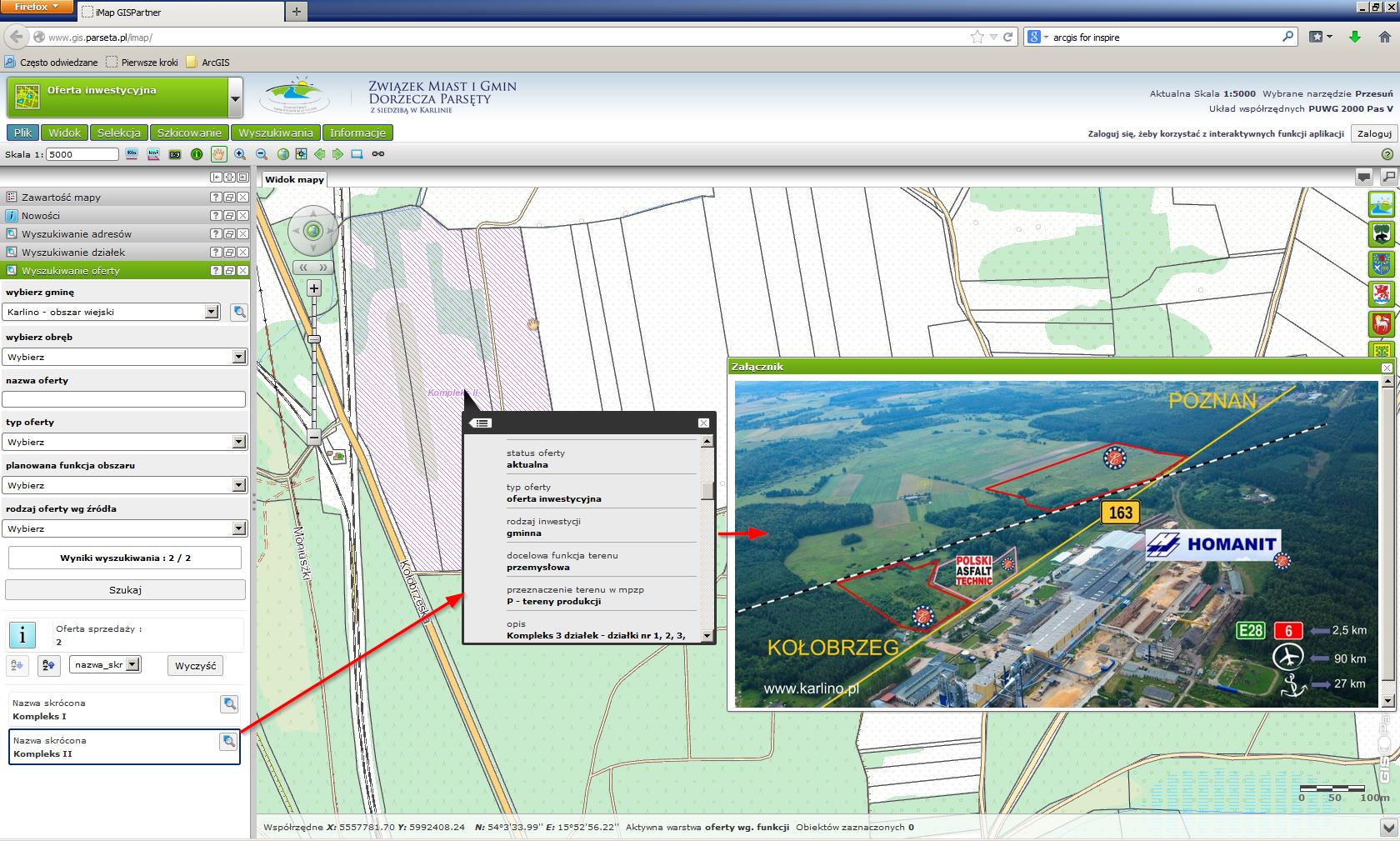Open the popup's list menu icon
1400x841 pixels.
(x=481, y=423)
